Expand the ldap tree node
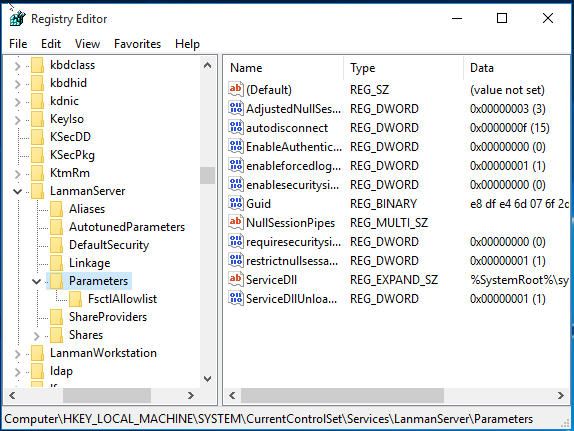This screenshot has height=431, width=574. [17, 371]
